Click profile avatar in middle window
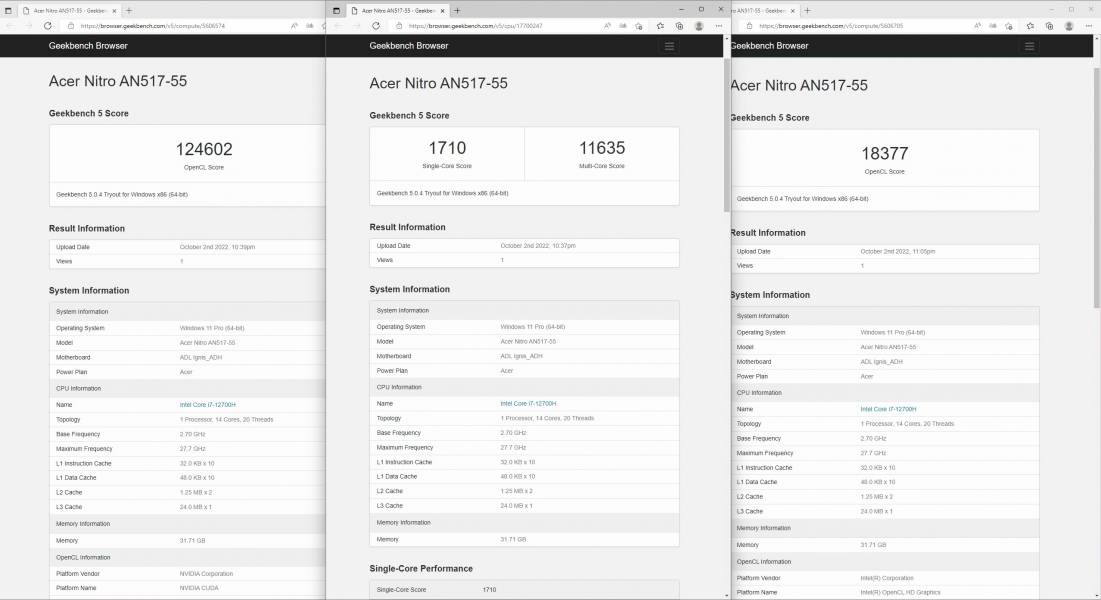Viewport: 1101px width, 600px height. coord(699,26)
